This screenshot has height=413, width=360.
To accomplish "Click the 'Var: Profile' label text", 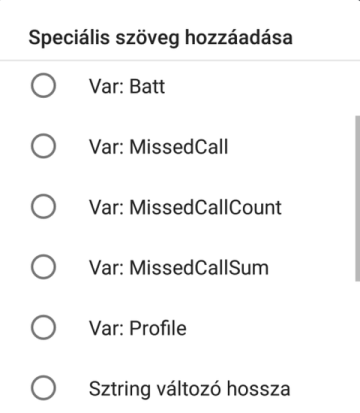I will [x=137, y=328].
